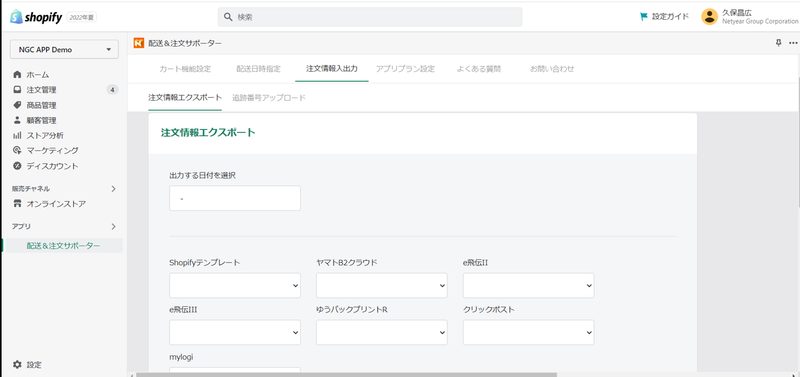The width and height of the screenshot is (800, 377).
Task: Click the marketing target icon
Action: click(17, 150)
